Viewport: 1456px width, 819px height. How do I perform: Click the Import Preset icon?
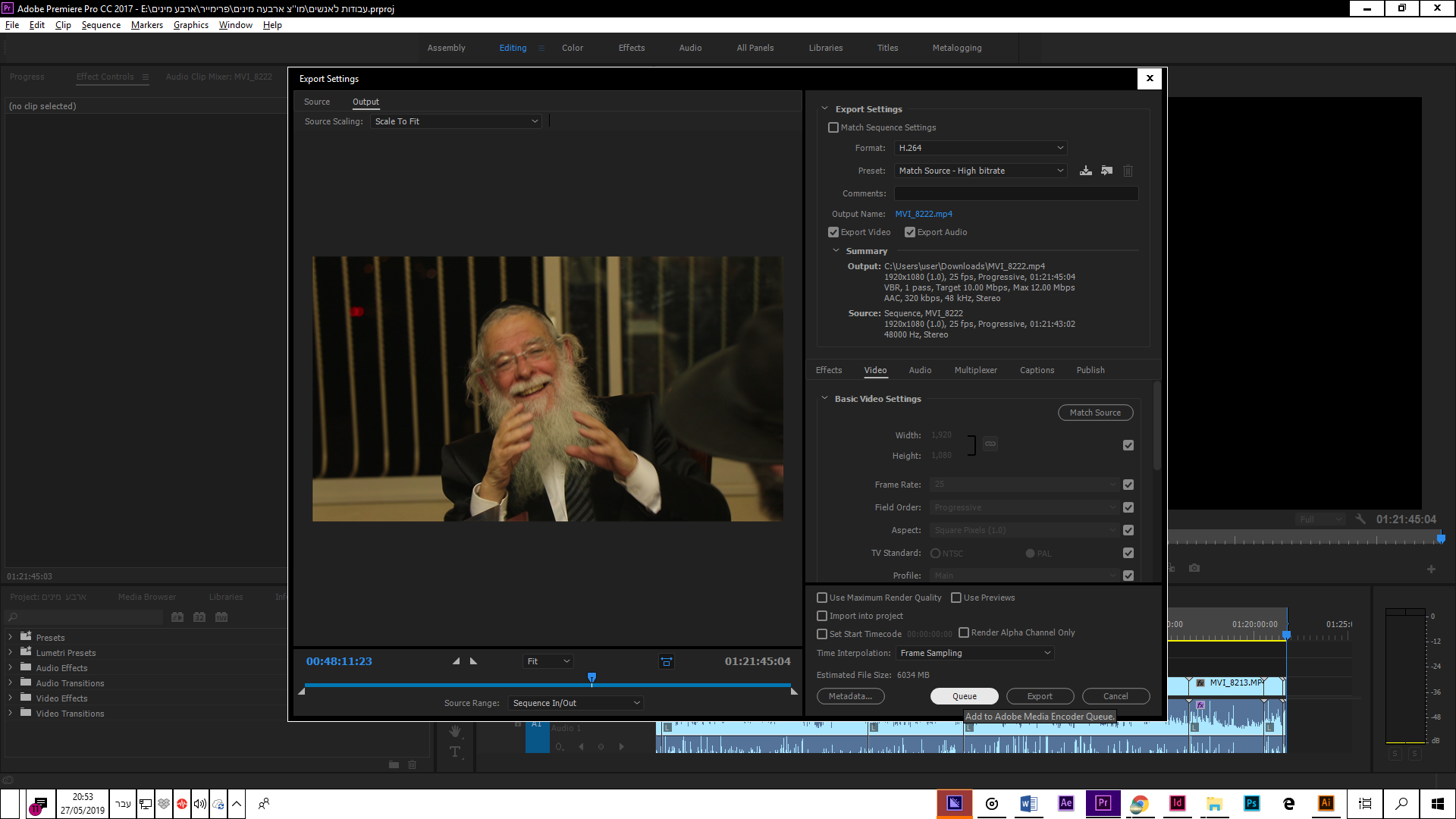click(1107, 171)
